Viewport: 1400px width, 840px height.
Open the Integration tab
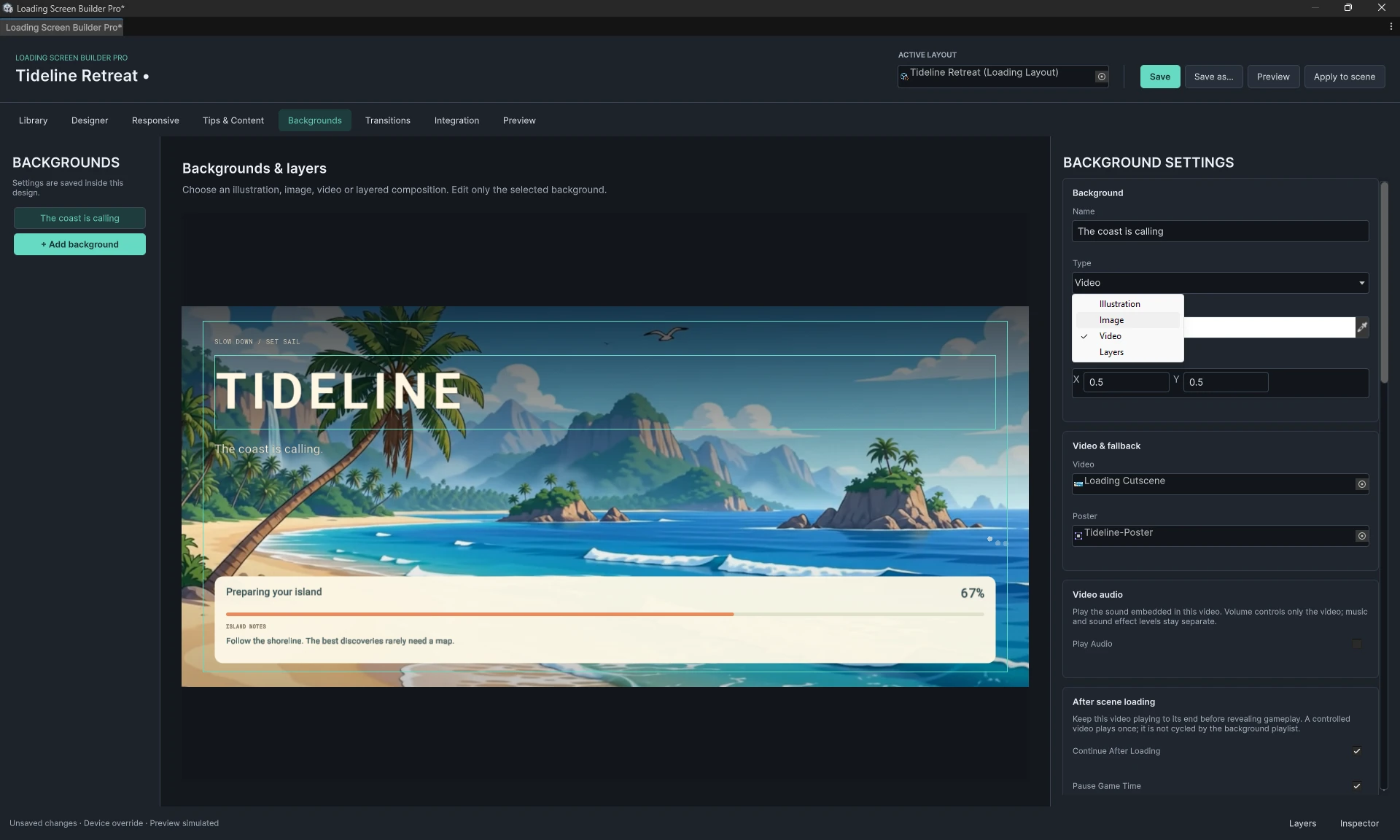[456, 120]
